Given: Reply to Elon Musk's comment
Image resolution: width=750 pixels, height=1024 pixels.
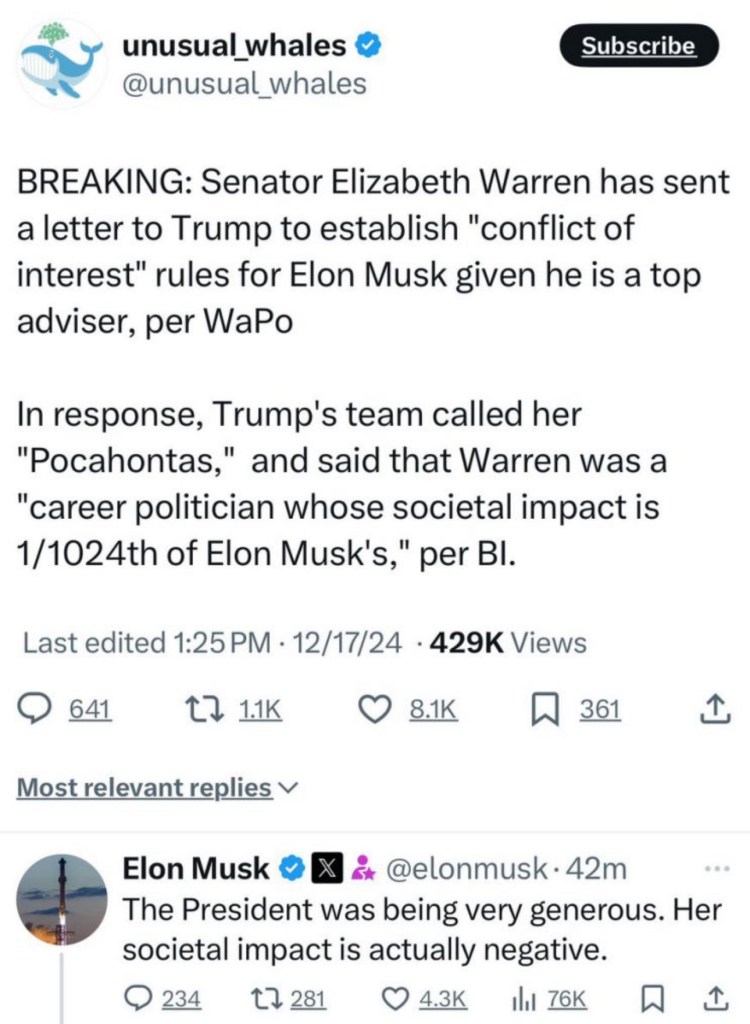Looking at the screenshot, I should tap(136, 999).
